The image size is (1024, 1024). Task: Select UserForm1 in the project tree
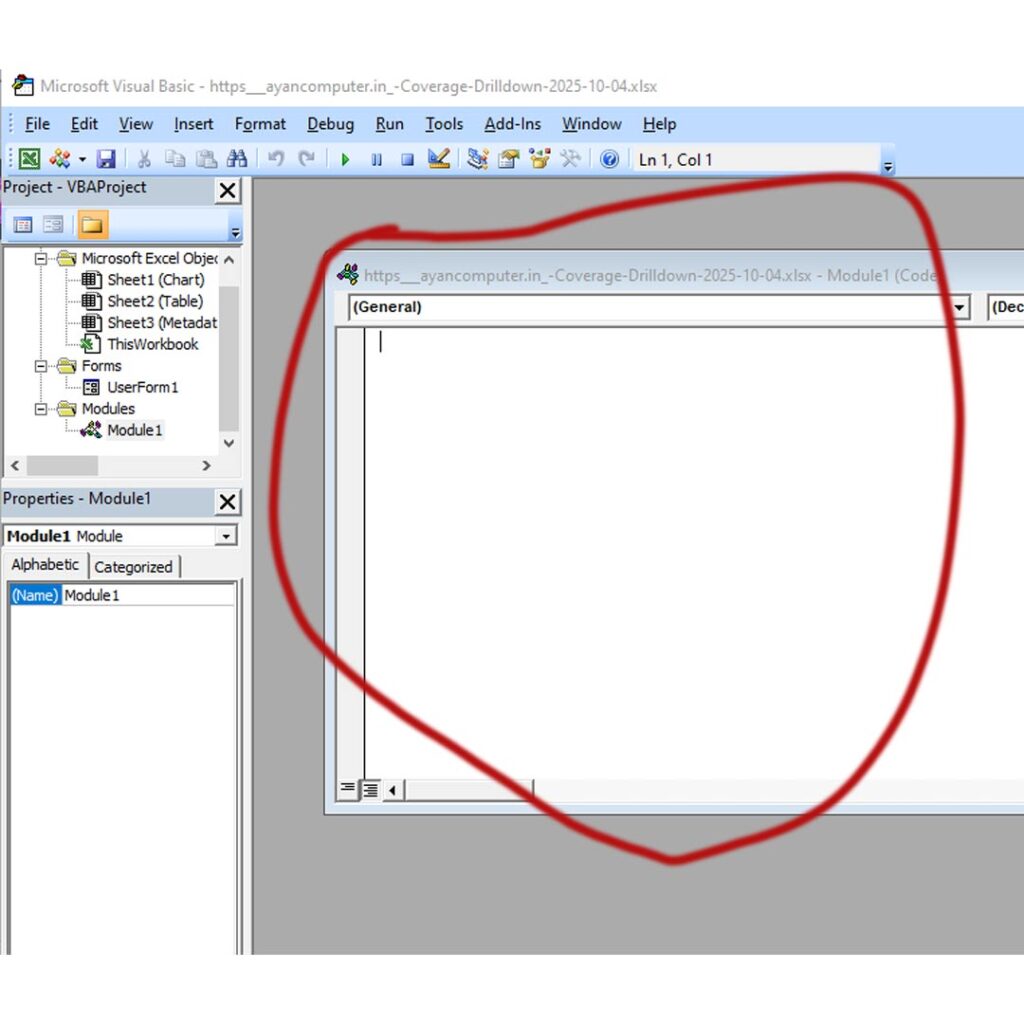pos(142,387)
